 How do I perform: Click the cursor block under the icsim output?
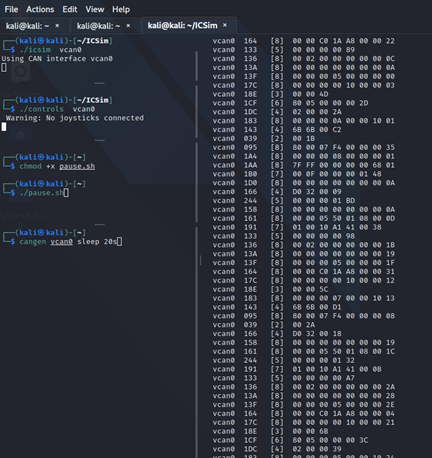(4, 68)
